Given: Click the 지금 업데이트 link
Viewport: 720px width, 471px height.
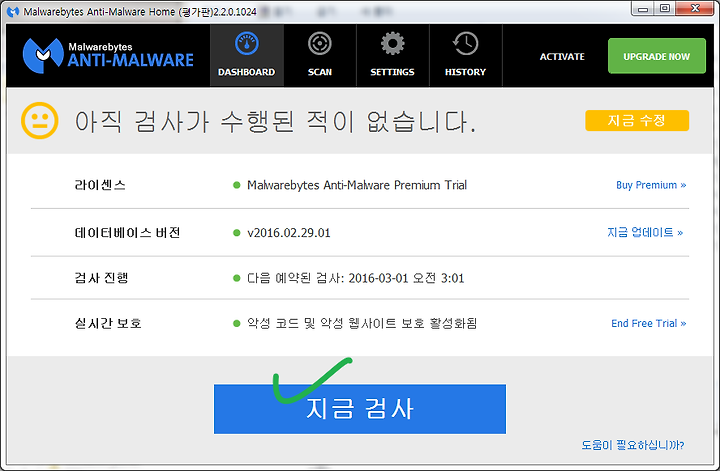Looking at the screenshot, I should (645, 232).
